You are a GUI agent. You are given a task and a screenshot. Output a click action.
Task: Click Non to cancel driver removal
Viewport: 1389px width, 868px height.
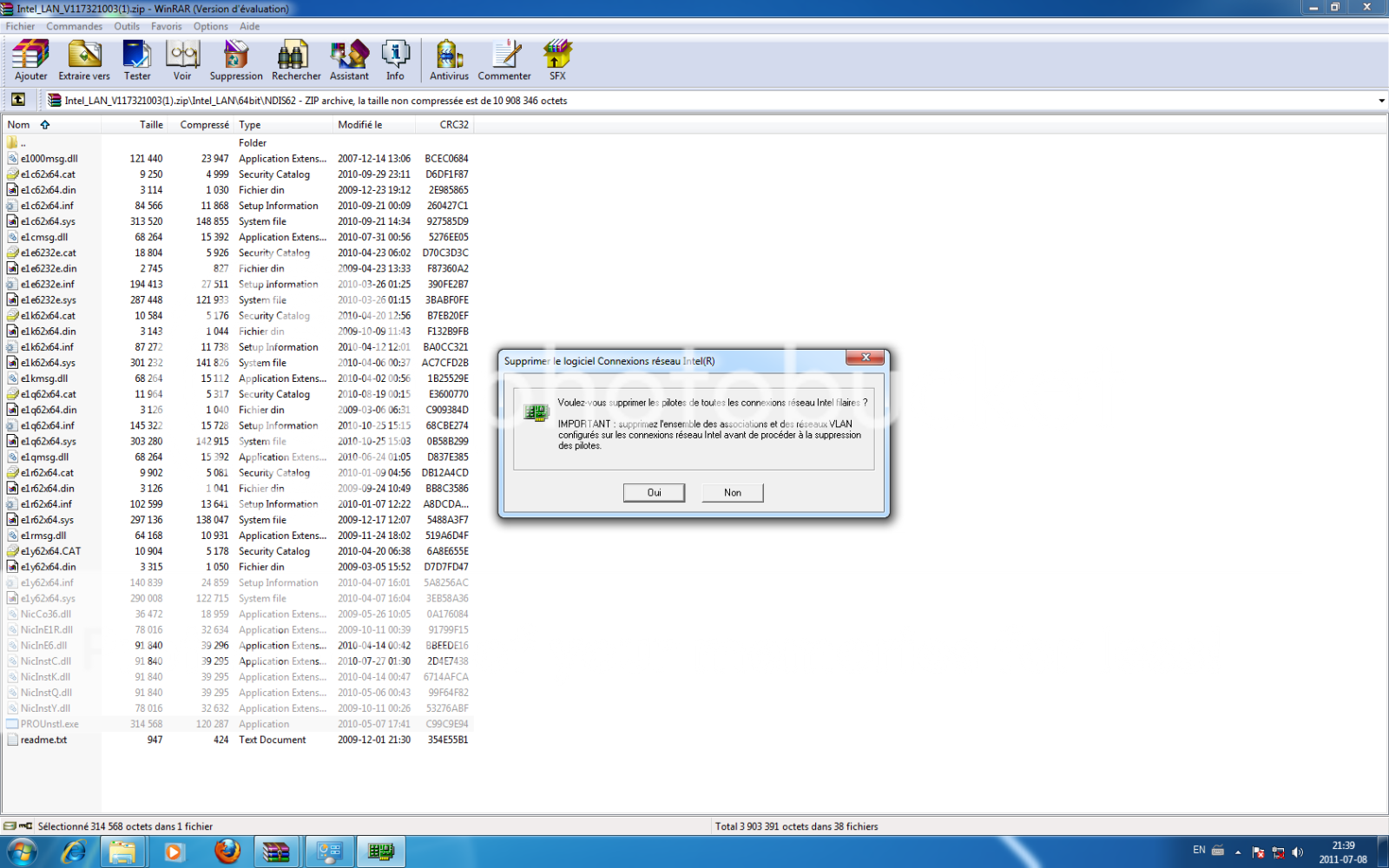(x=733, y=492)
